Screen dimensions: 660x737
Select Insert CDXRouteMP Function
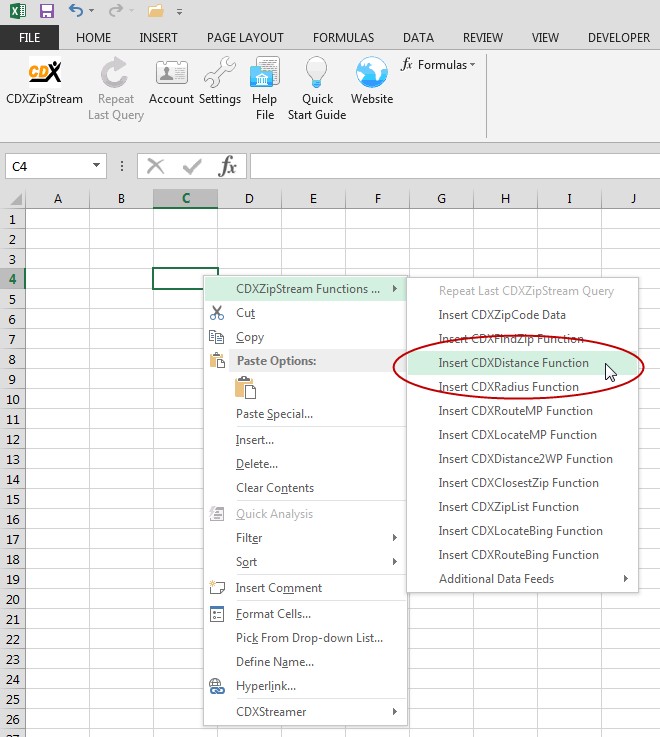(523, 410)
